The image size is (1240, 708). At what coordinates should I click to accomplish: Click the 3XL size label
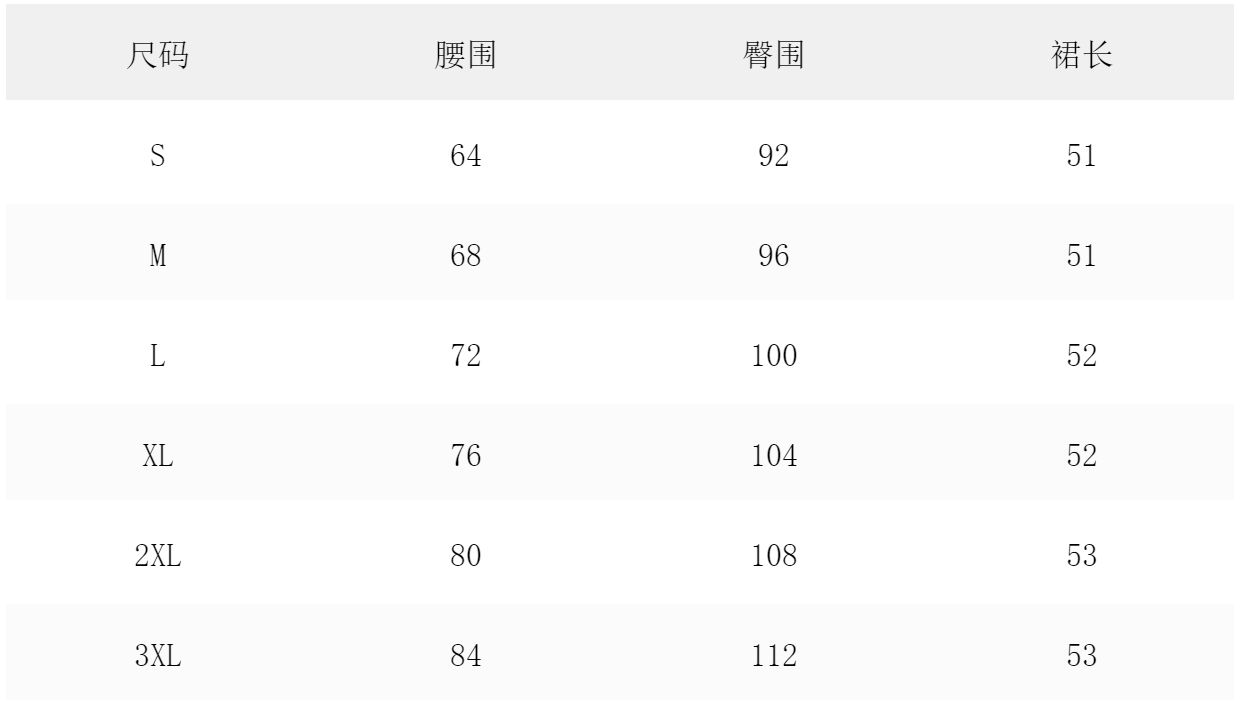click(x=158, y=657)
